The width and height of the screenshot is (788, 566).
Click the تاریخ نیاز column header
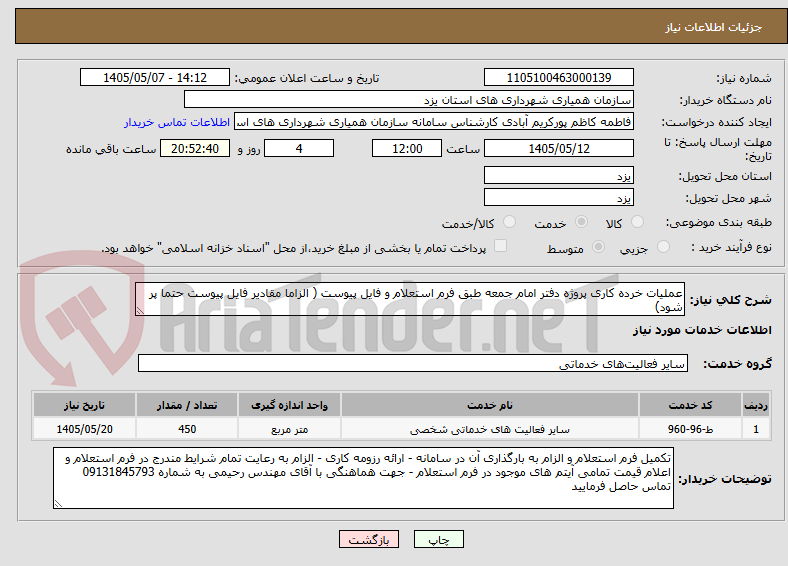84,405
